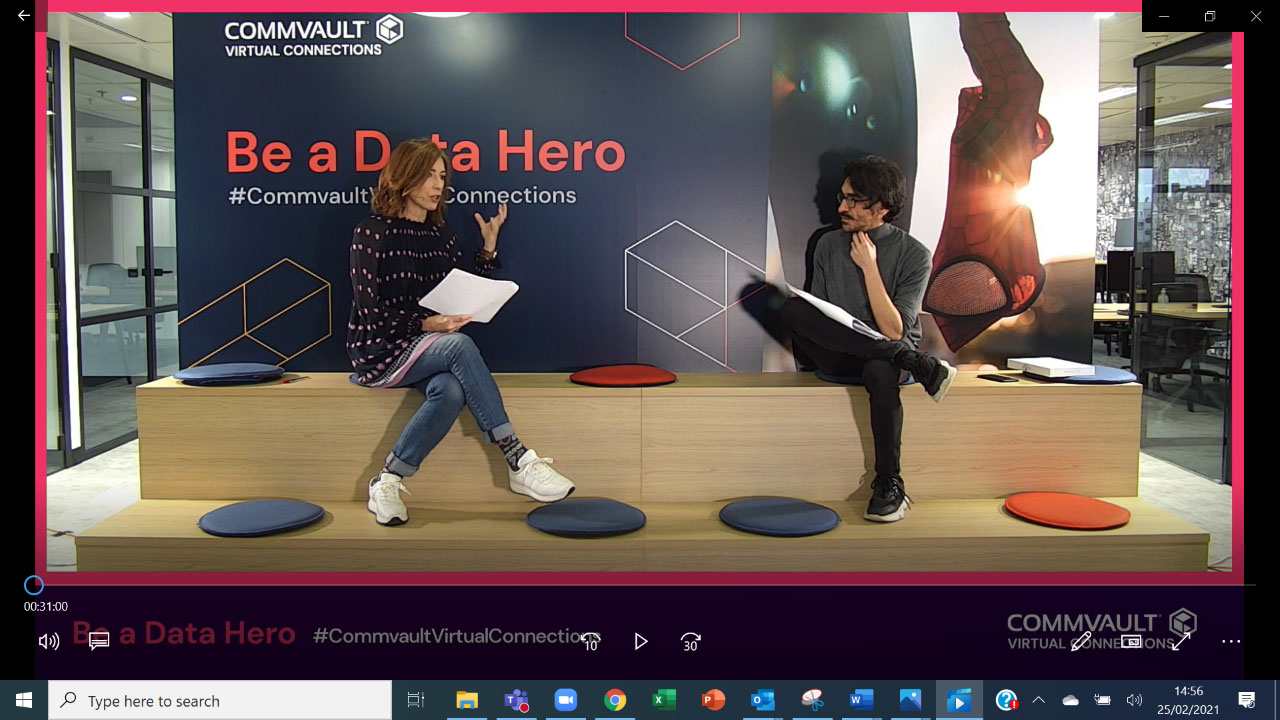Image resolution: width=1280 pixels, height=720 pixels.
Task: Click the back arrow
Action: [24, 16]
